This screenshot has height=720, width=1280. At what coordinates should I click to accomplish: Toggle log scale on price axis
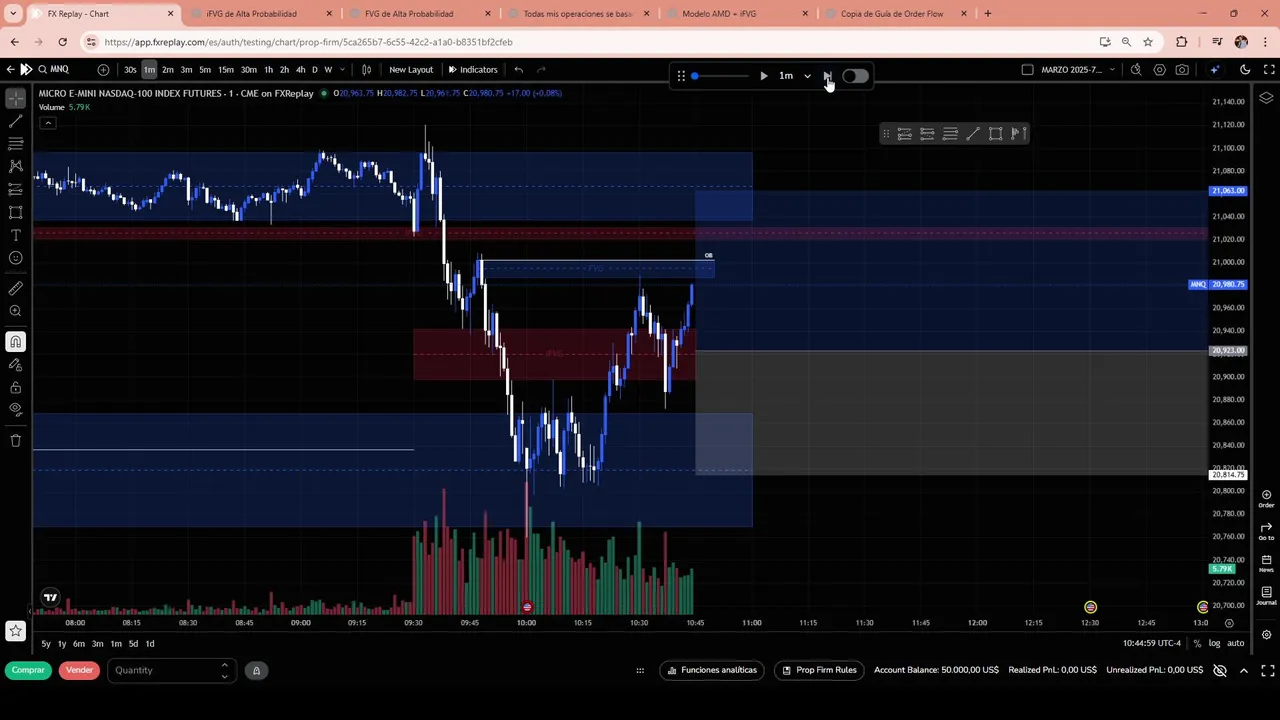point(1214,644)
